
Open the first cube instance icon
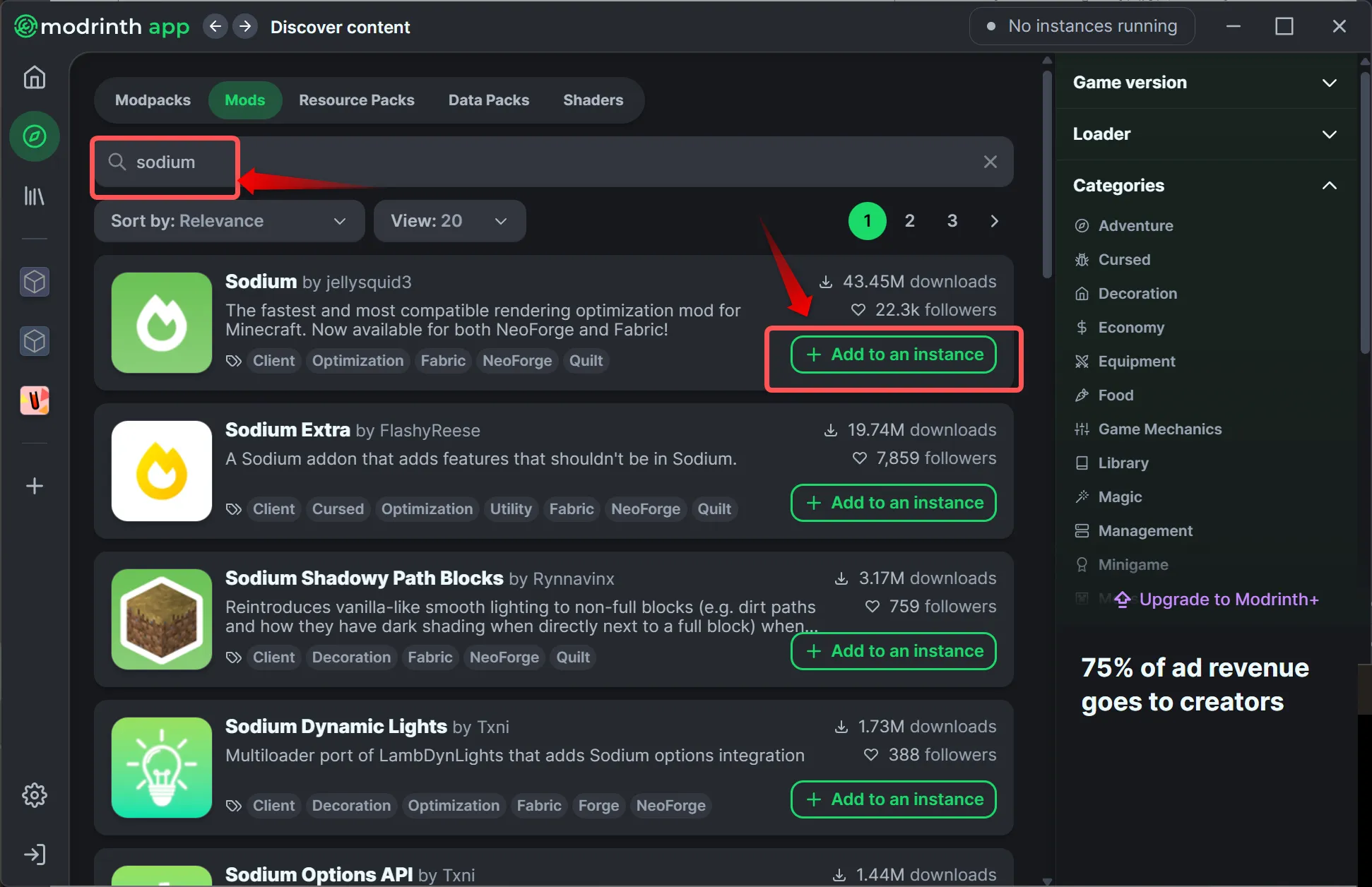pos(34,282)
